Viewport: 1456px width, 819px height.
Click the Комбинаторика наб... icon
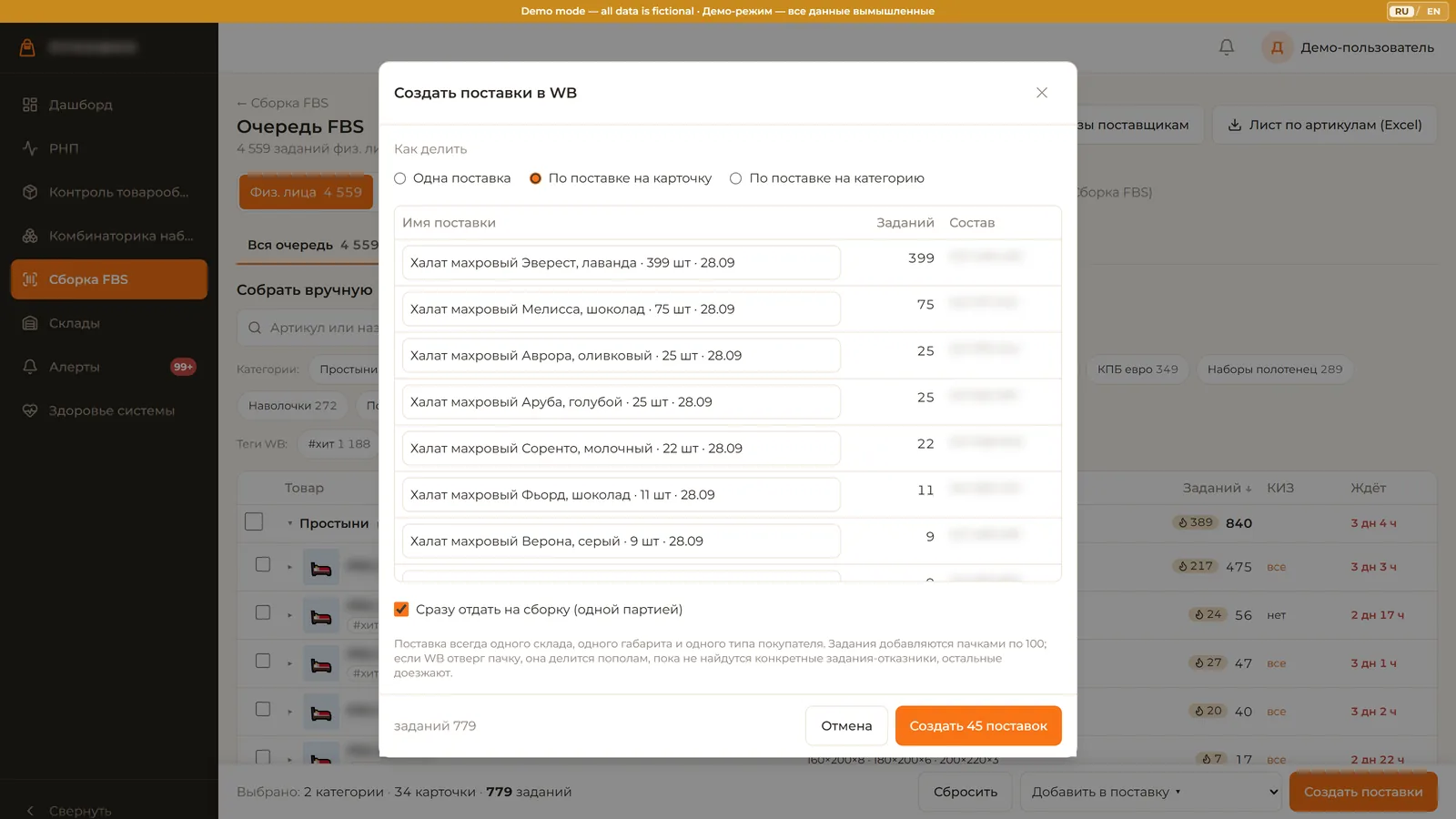(x=30, y=236)
